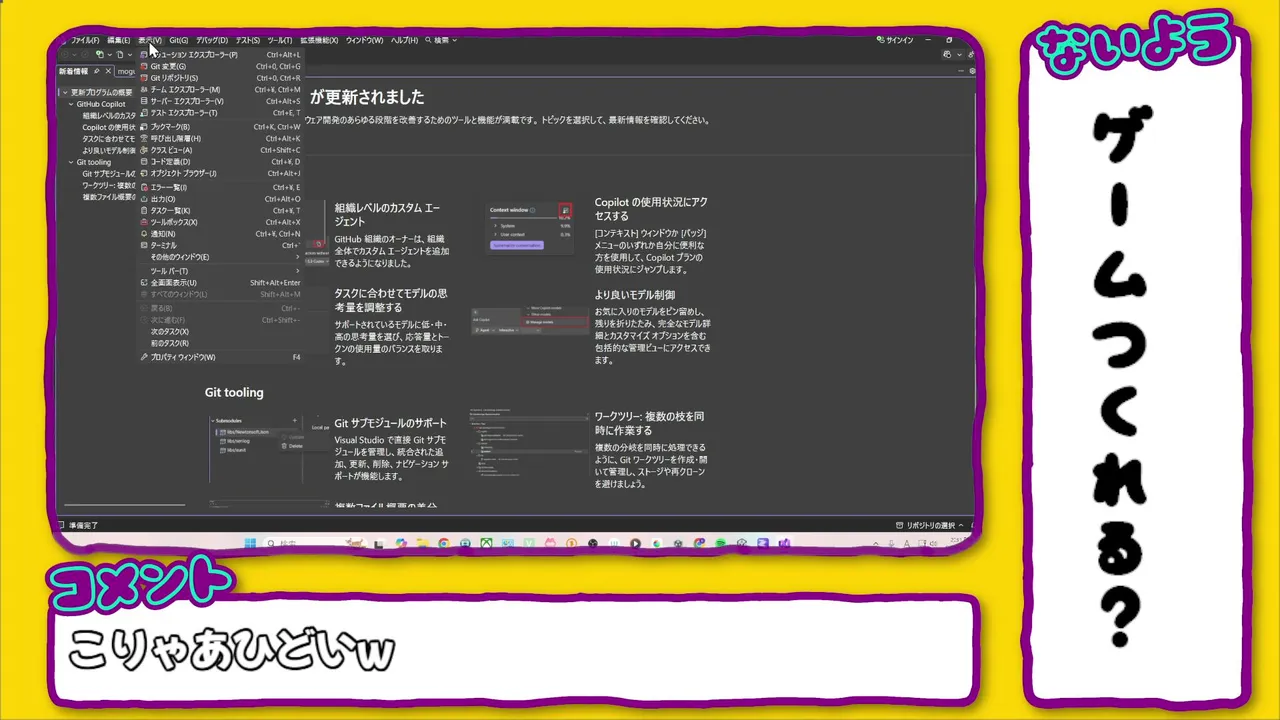Click the 通知(N) bell icon

pos(144,234)
